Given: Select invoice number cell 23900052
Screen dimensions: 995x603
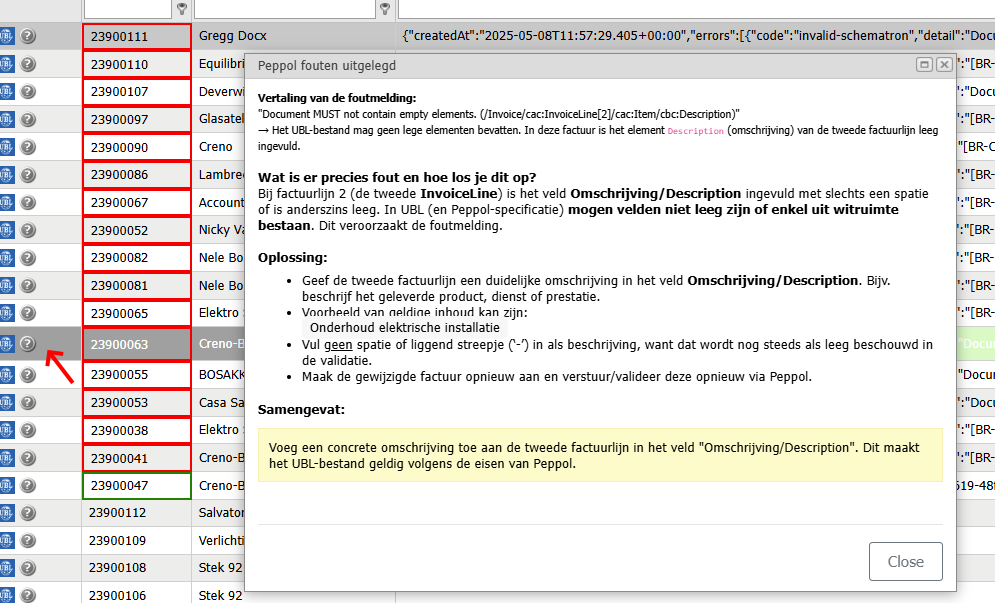Looking at the screenshot, I should [136, 230].
